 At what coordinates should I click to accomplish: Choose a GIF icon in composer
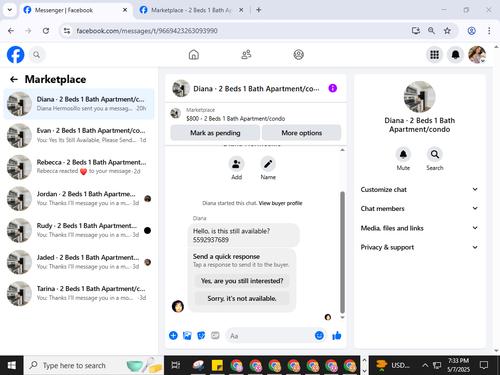click(215, 335)
